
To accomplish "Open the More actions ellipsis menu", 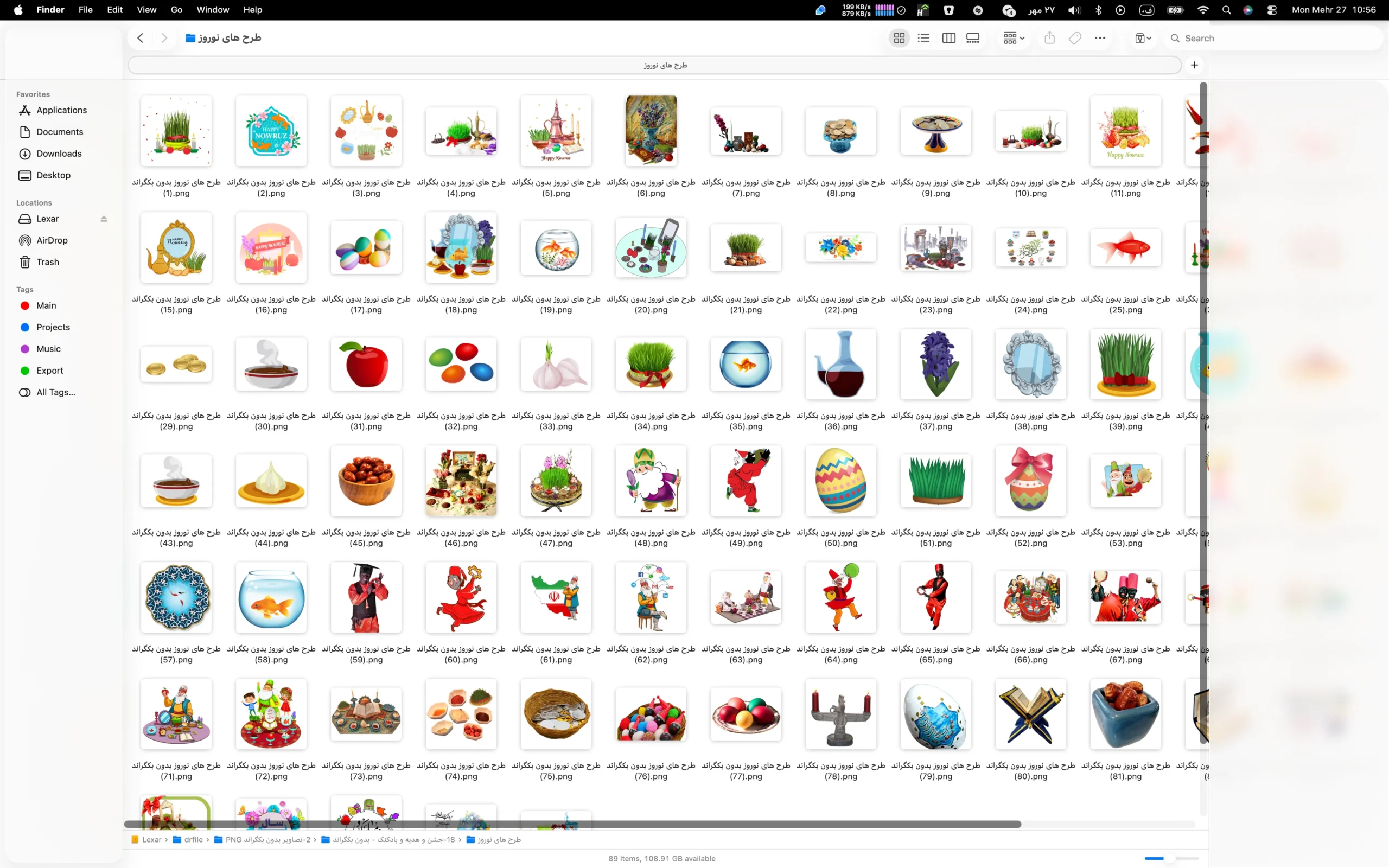I will point(1100,38).
